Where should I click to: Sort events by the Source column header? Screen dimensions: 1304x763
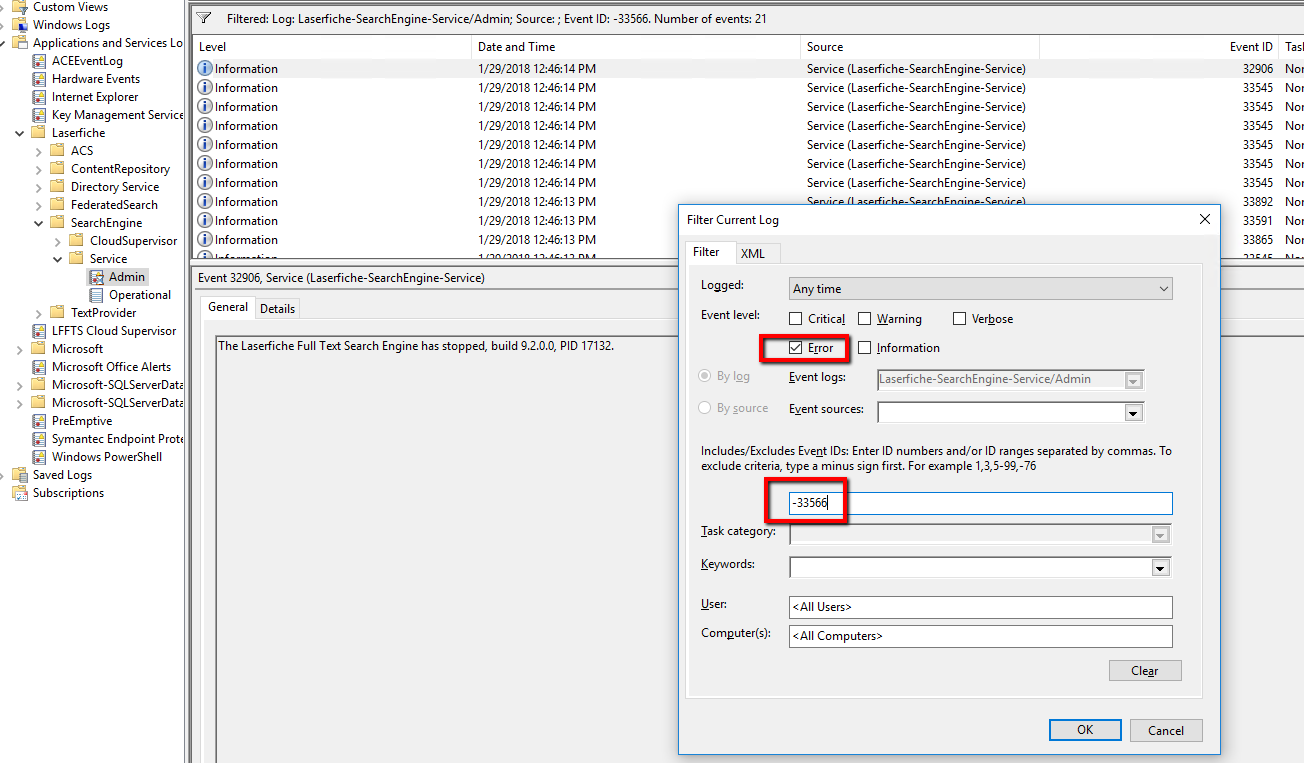[x=920, y=47]
